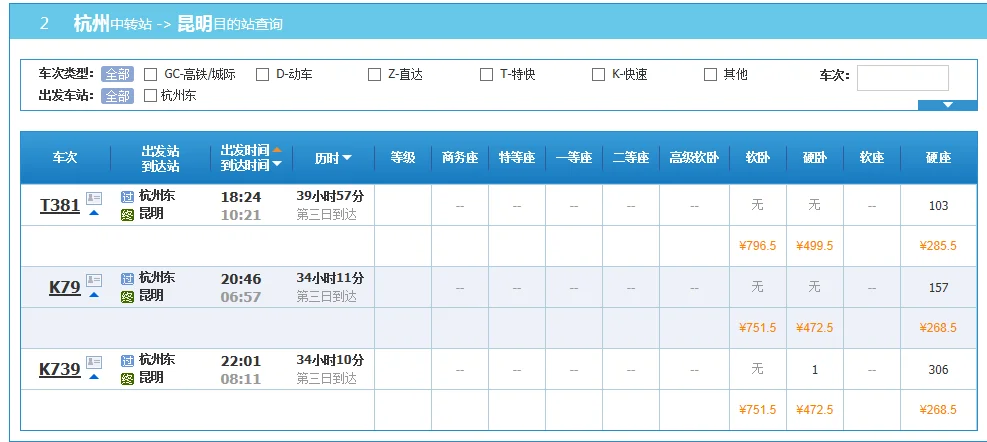Check the 其他 train type filter
Screen dimensions: 987x442
(x=711, y=75)
